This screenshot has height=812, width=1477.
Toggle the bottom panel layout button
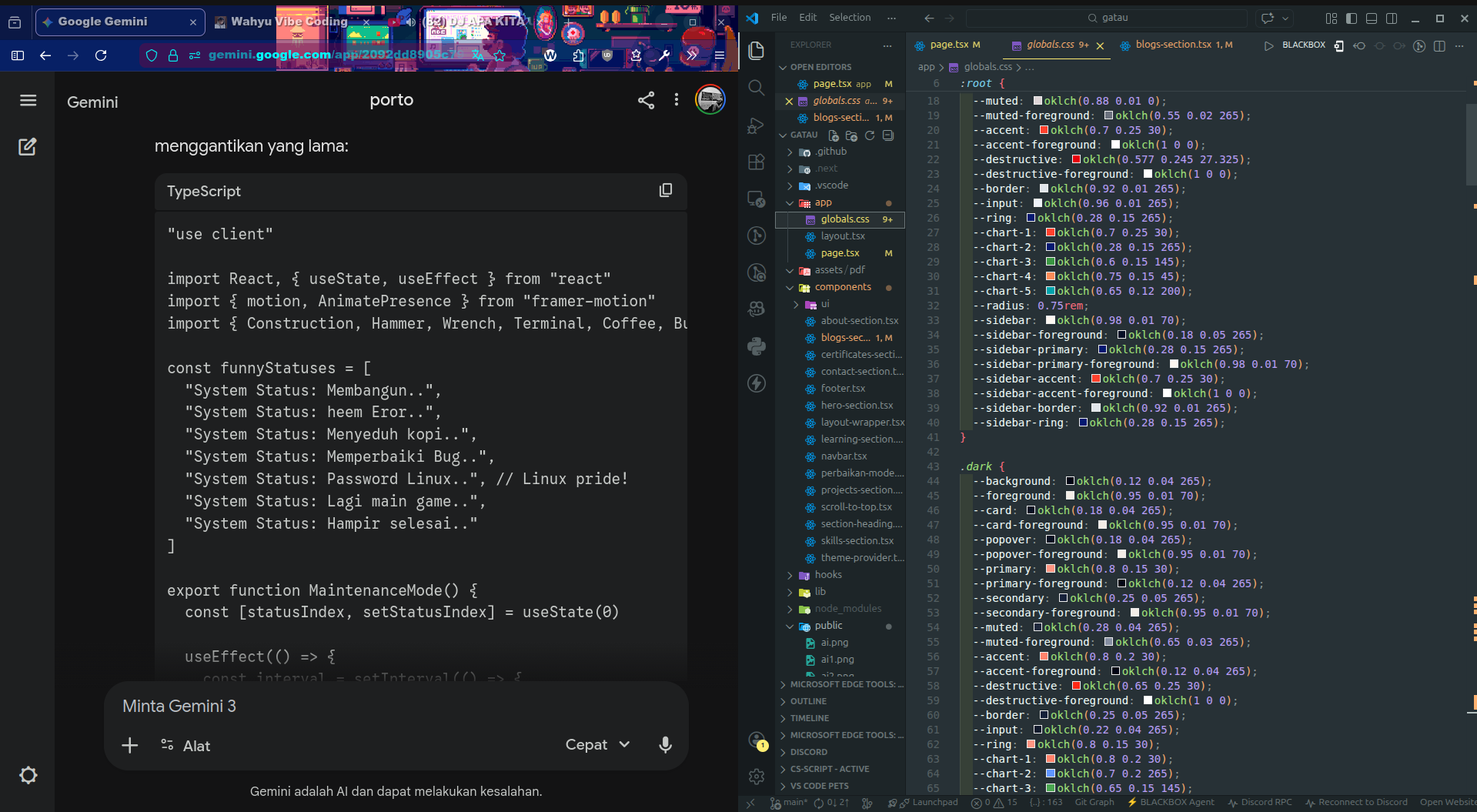click(1372, 18)
